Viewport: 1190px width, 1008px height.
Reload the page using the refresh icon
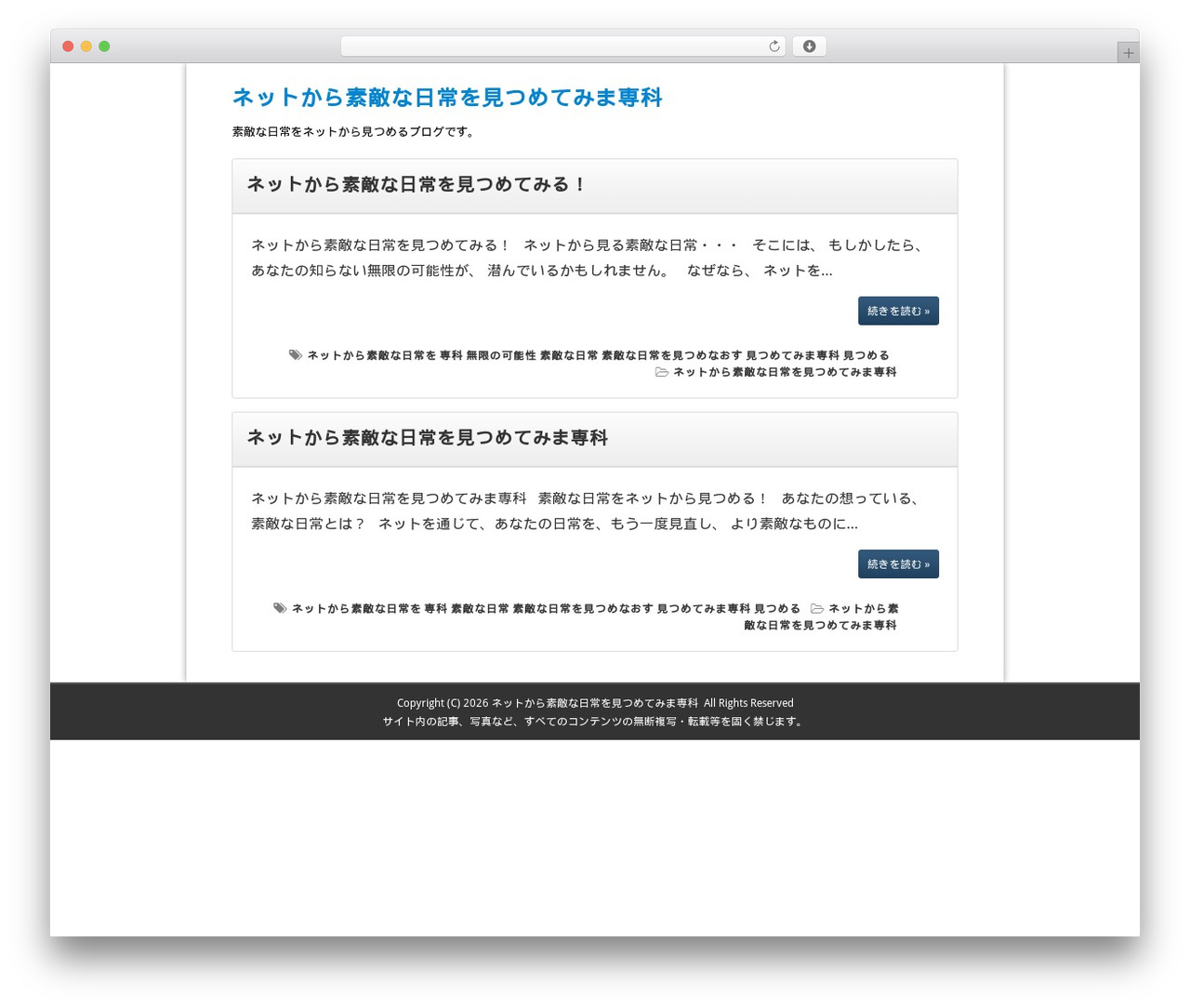point(773,46)
